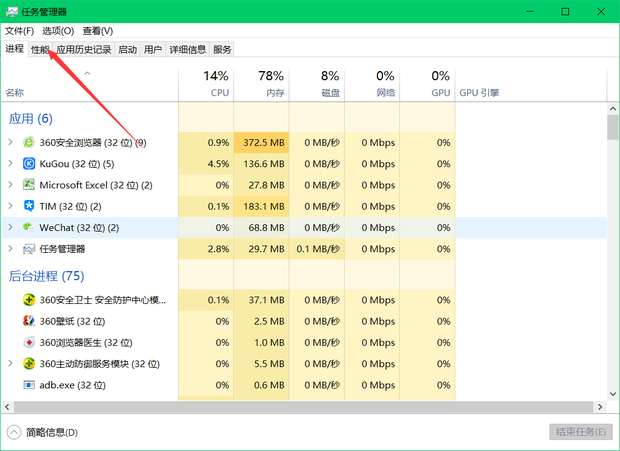Switch to the 用户 tab
This screenshot has height=451, width=620.
(x=153, y=49)
